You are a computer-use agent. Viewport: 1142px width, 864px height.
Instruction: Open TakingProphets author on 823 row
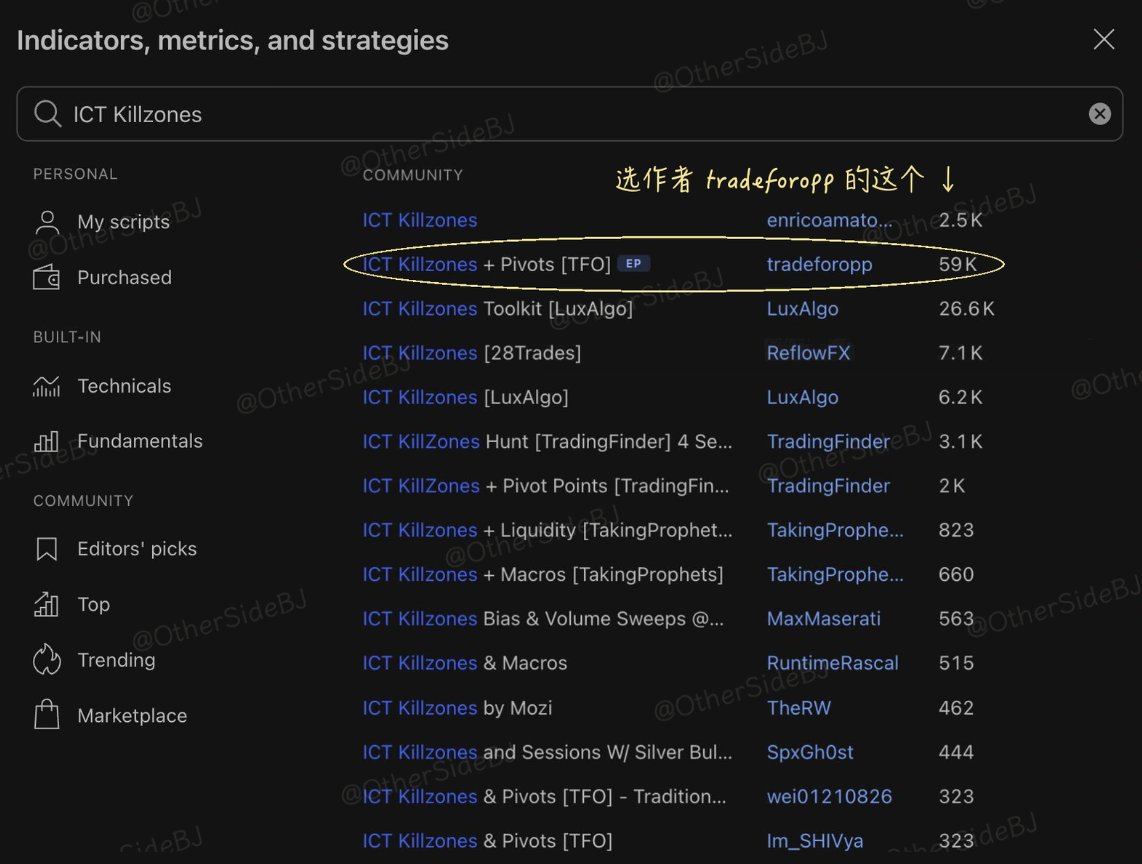835,530
